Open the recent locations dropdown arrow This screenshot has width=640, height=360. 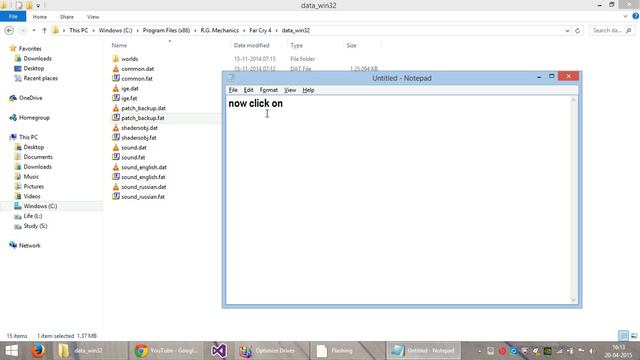pyautogui.click(x=34, y=31)
